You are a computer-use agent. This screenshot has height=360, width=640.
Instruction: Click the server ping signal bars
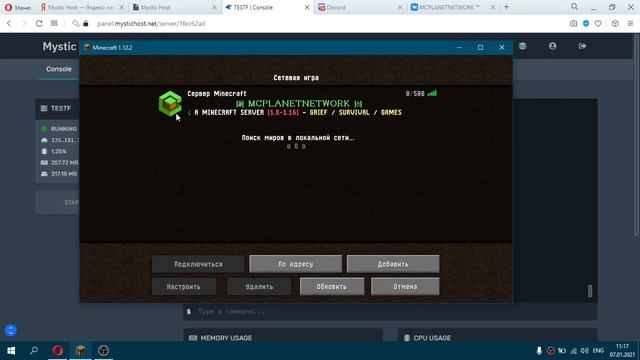(432, 93)
